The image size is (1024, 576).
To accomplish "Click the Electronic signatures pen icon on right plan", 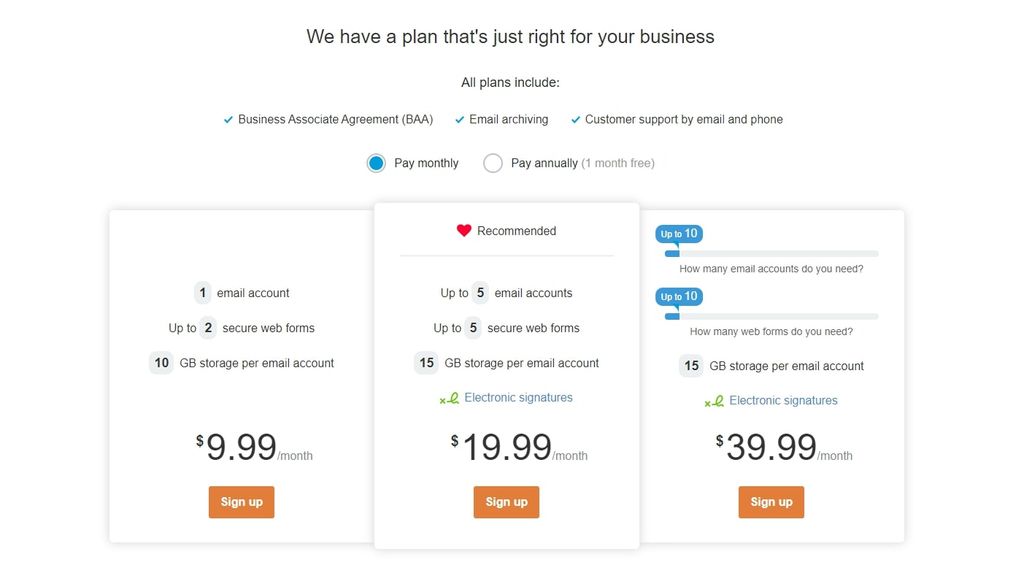I will (x=713, y=400).
